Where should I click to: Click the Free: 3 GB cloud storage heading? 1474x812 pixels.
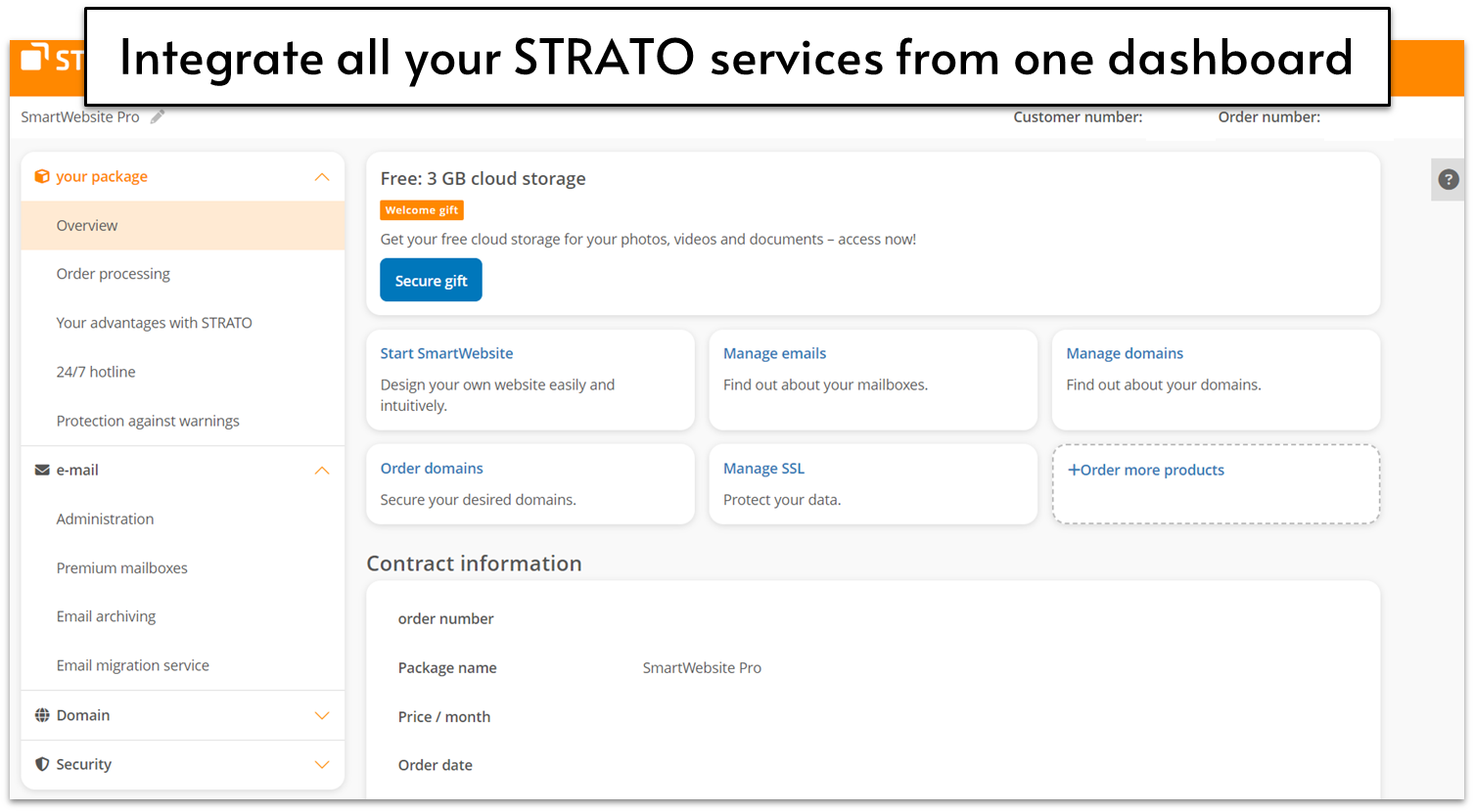tap(483, 178)
